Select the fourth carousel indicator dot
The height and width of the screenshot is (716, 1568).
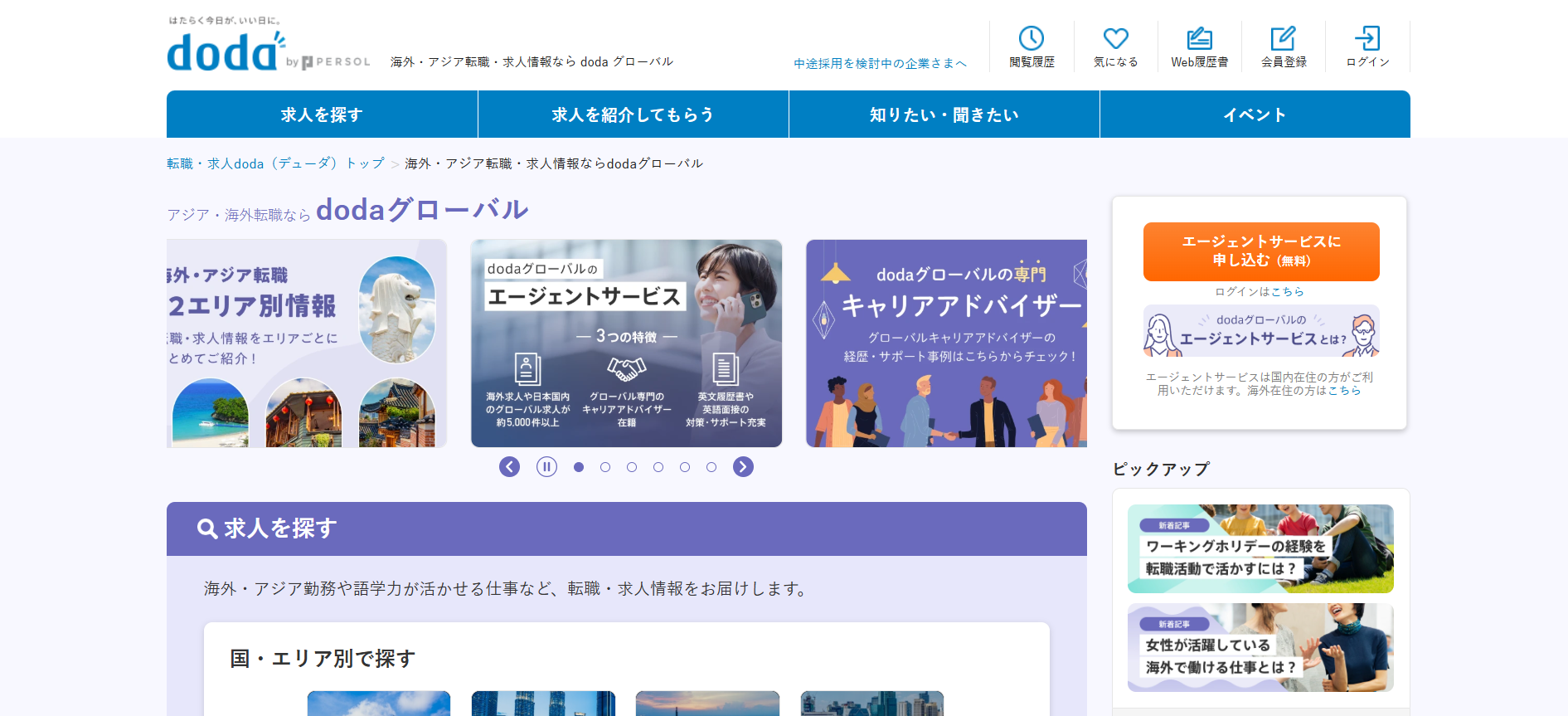coord(658,467)
